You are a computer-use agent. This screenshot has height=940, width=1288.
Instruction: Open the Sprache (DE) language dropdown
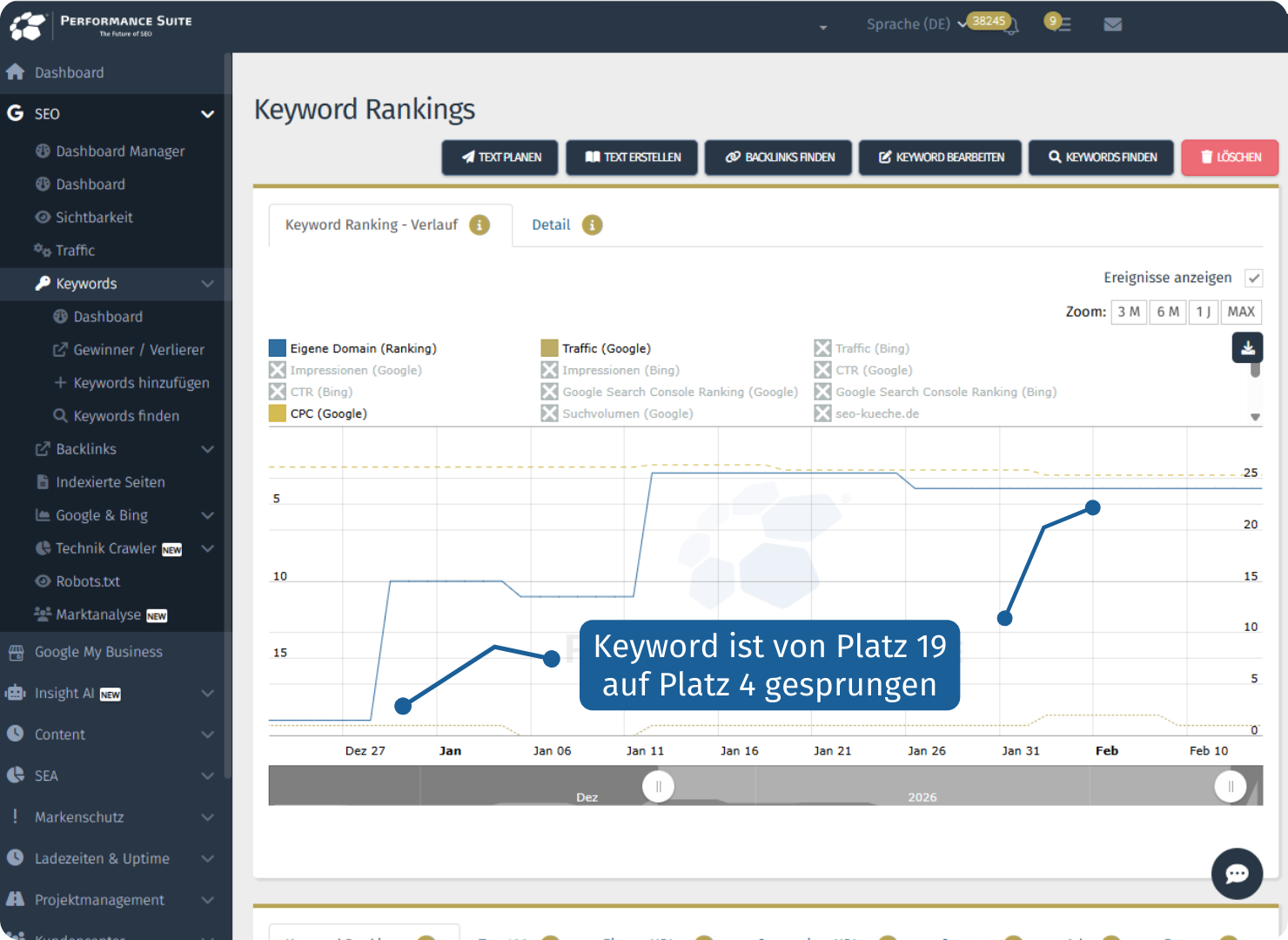coord(915,24)
